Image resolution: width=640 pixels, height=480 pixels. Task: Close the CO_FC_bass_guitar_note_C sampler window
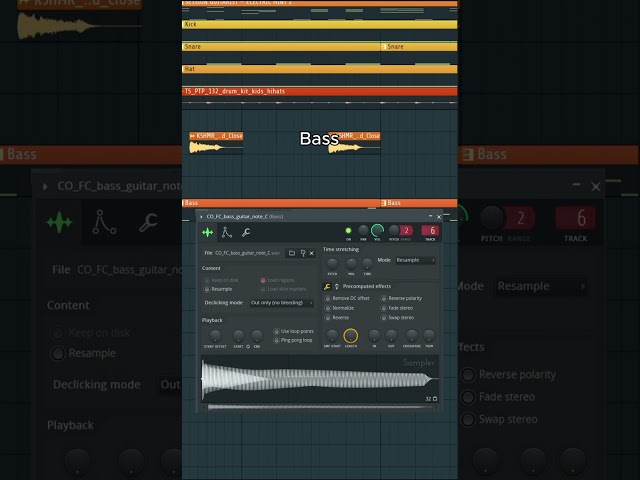(x=439, y=217)
